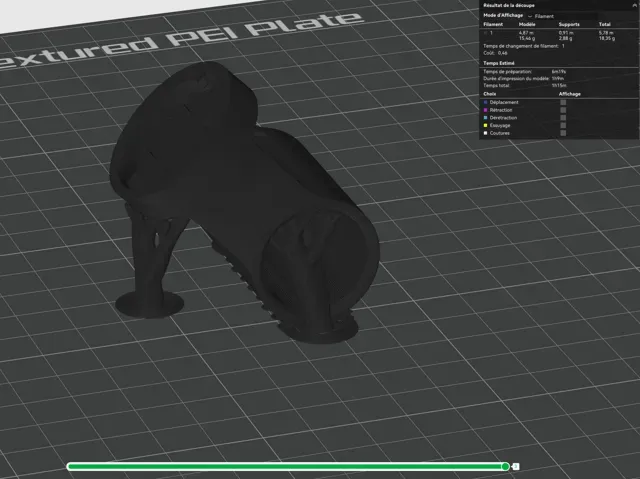Click the Temps de changement de filament line
This screenshot has width=640, height=479.
524,46
